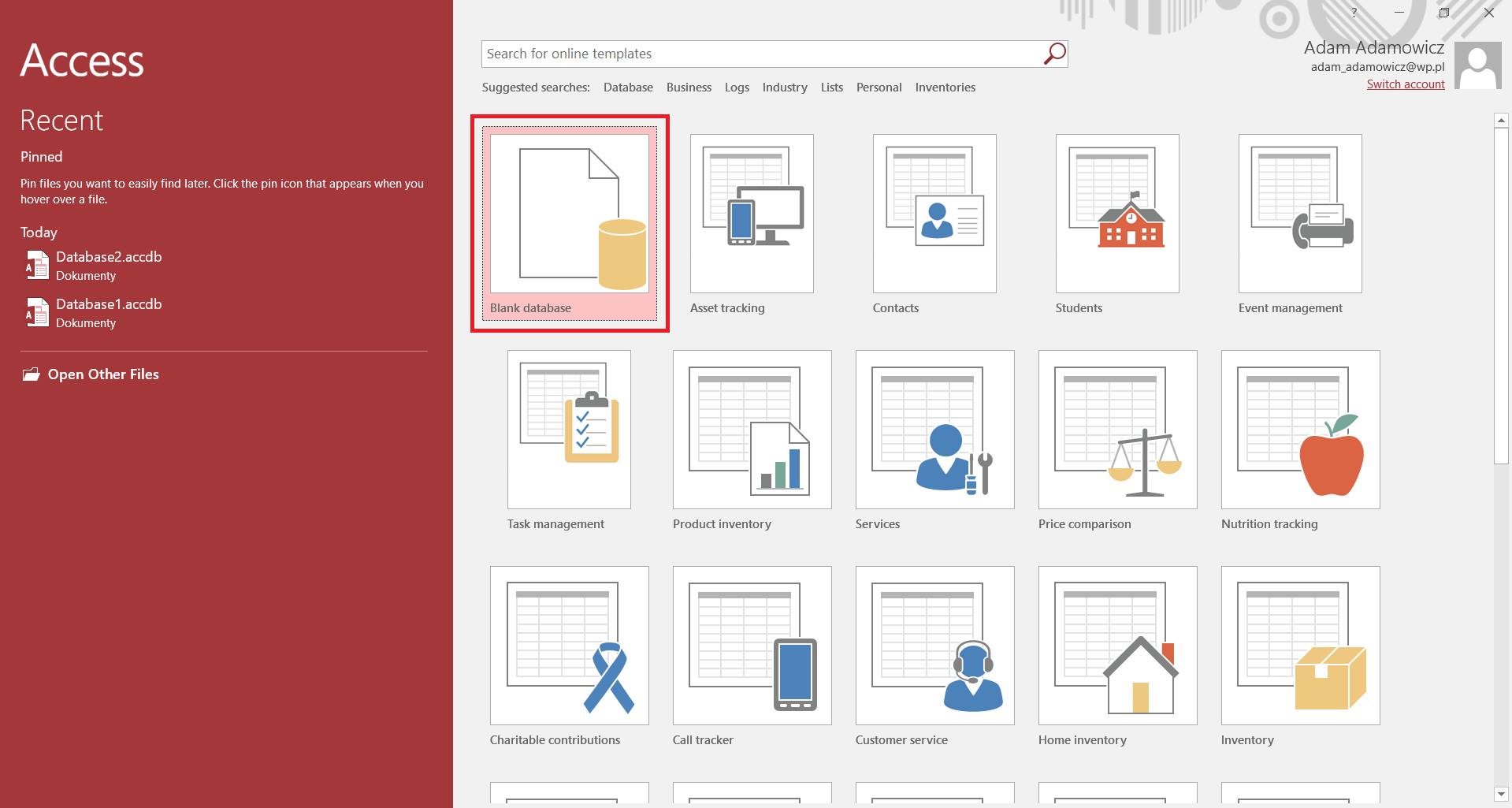Open the Event management template icon

point(1300,213)
